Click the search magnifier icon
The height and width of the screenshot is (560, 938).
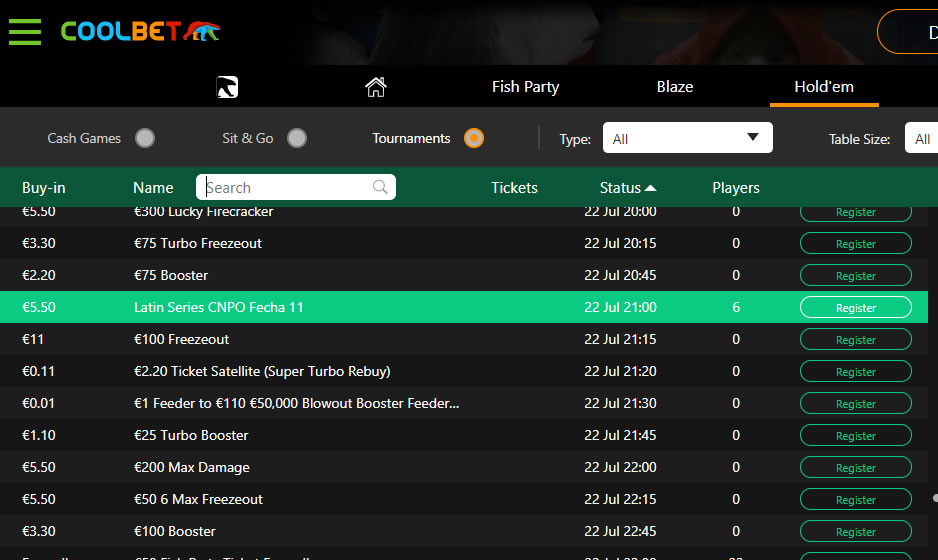(380, 187)
